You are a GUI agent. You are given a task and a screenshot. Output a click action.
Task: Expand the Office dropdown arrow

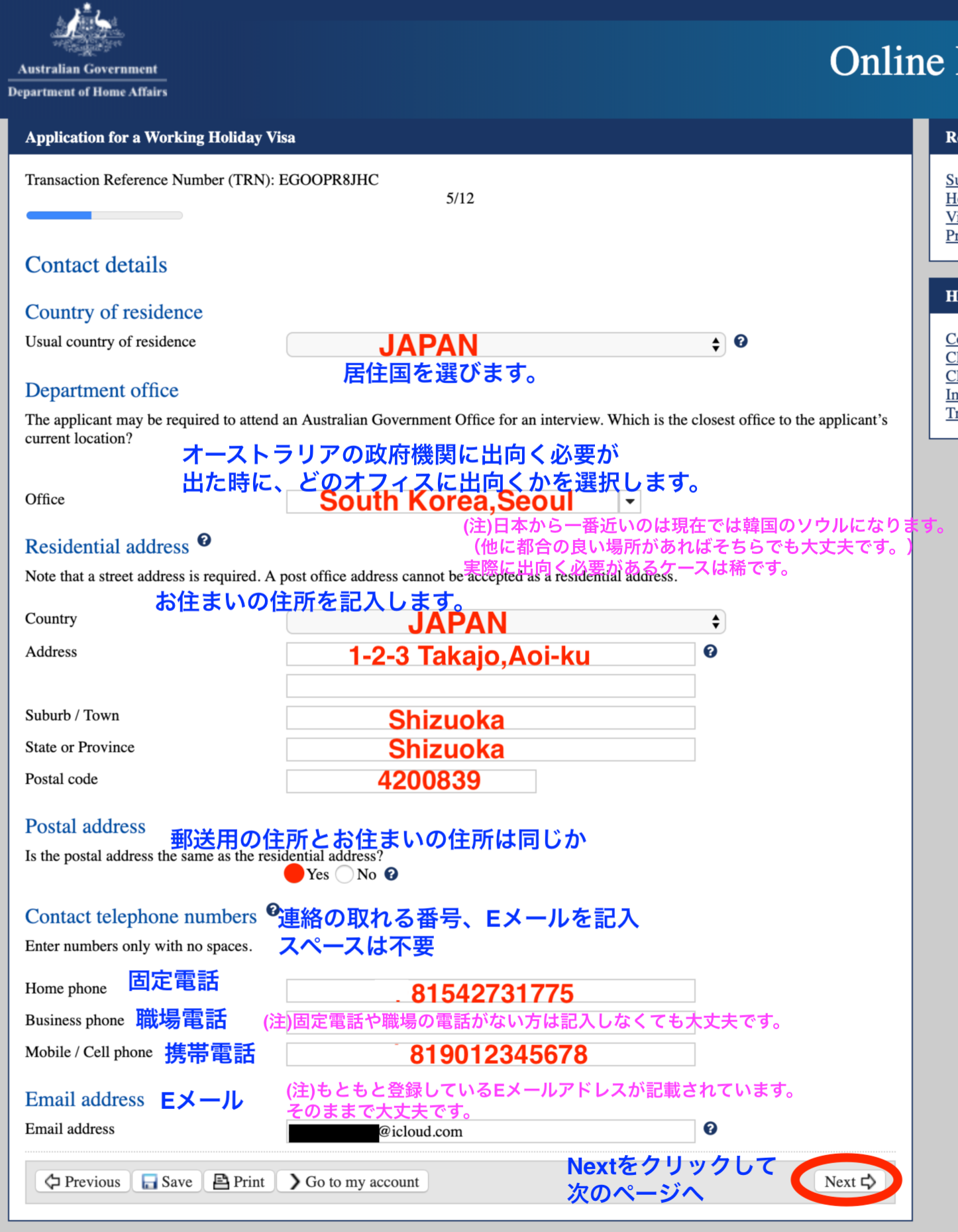coord(630,501)
